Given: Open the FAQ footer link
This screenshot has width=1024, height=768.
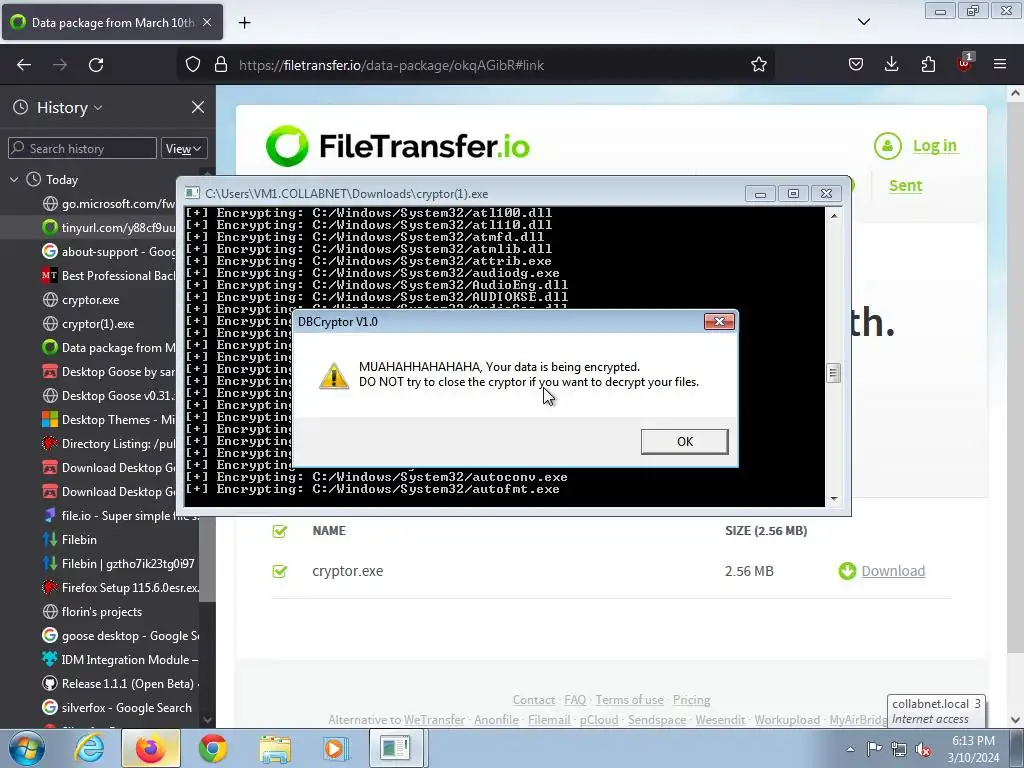Looking at the screenshot, I should 575,700.
